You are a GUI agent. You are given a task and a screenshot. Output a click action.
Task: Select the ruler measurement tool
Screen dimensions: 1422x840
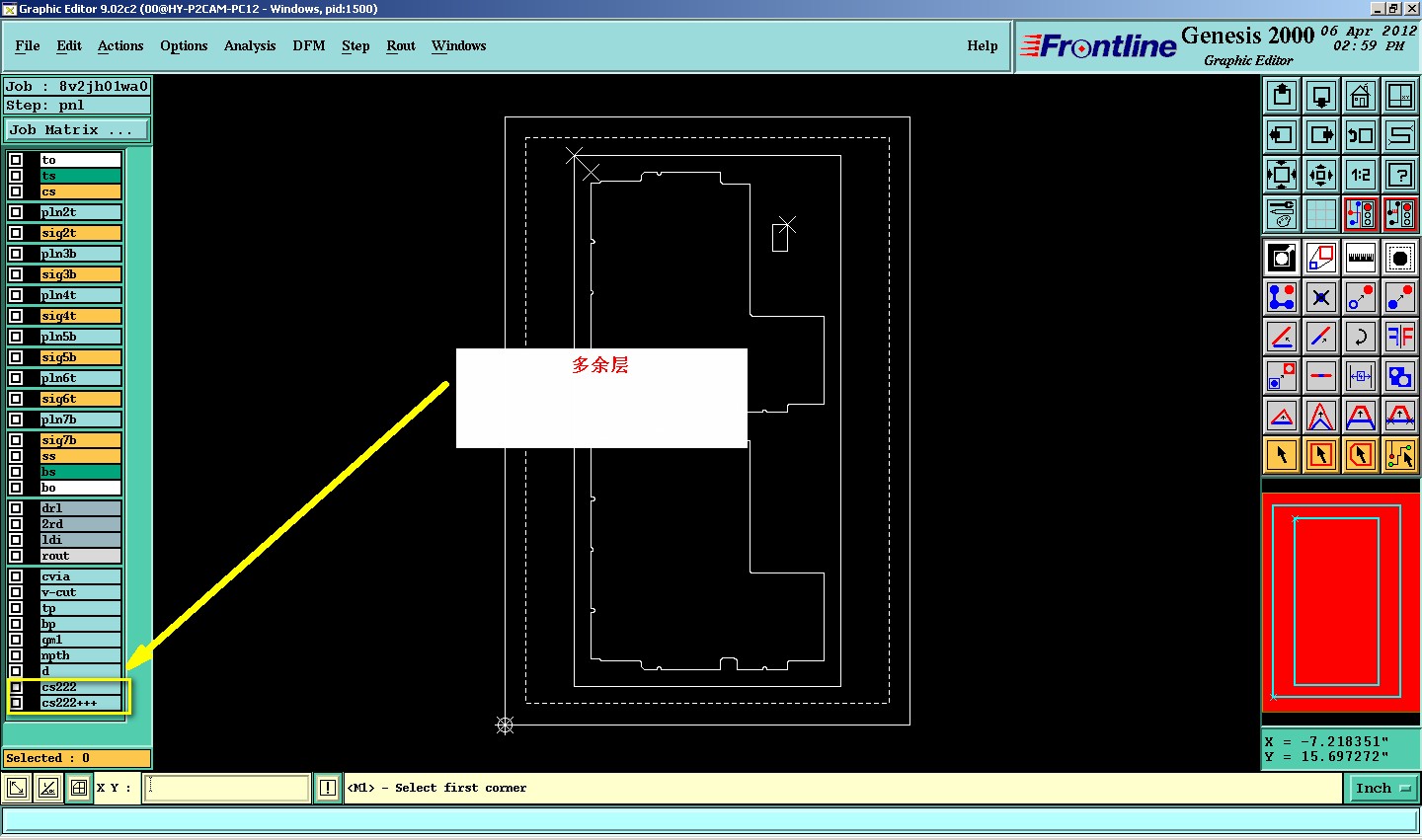tap(1361, 258)
